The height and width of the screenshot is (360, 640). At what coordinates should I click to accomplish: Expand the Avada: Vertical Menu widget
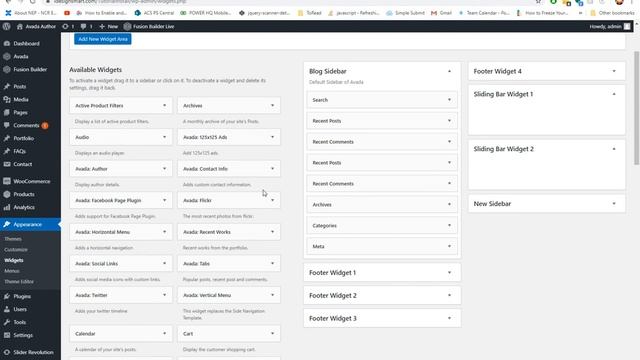(272, 295)
